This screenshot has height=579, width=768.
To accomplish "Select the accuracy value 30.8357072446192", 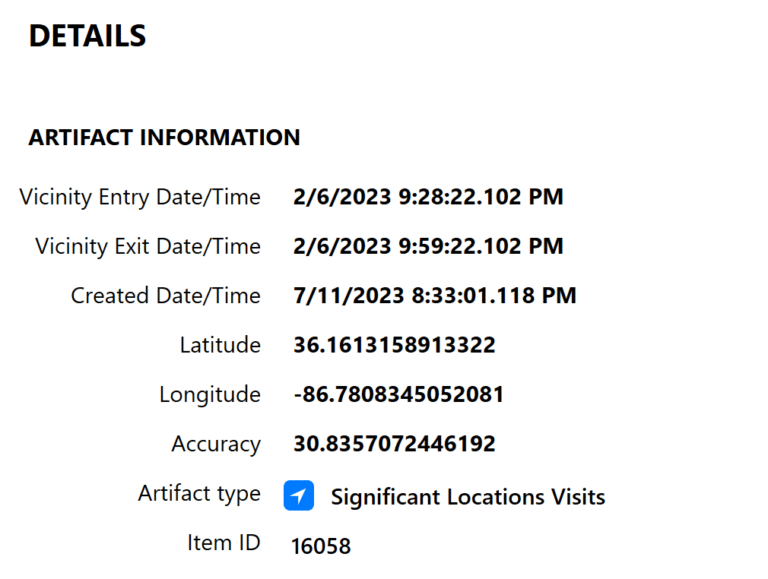I will click(394, 444).
